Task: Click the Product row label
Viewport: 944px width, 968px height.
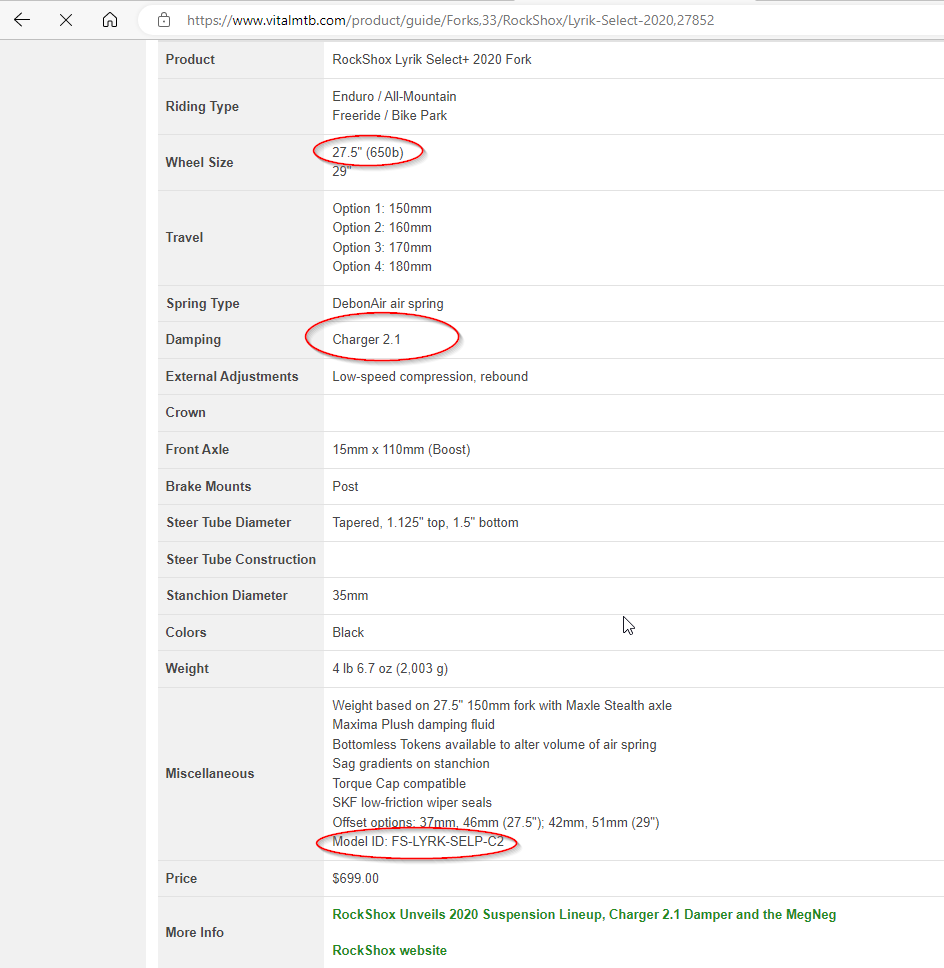Action: click(x=190, y=59)
